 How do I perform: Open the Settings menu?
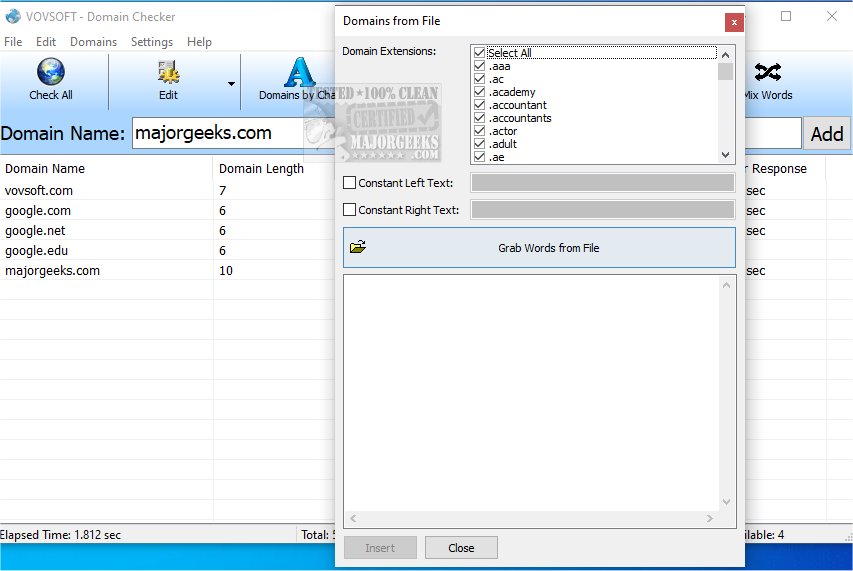(152, 42)
